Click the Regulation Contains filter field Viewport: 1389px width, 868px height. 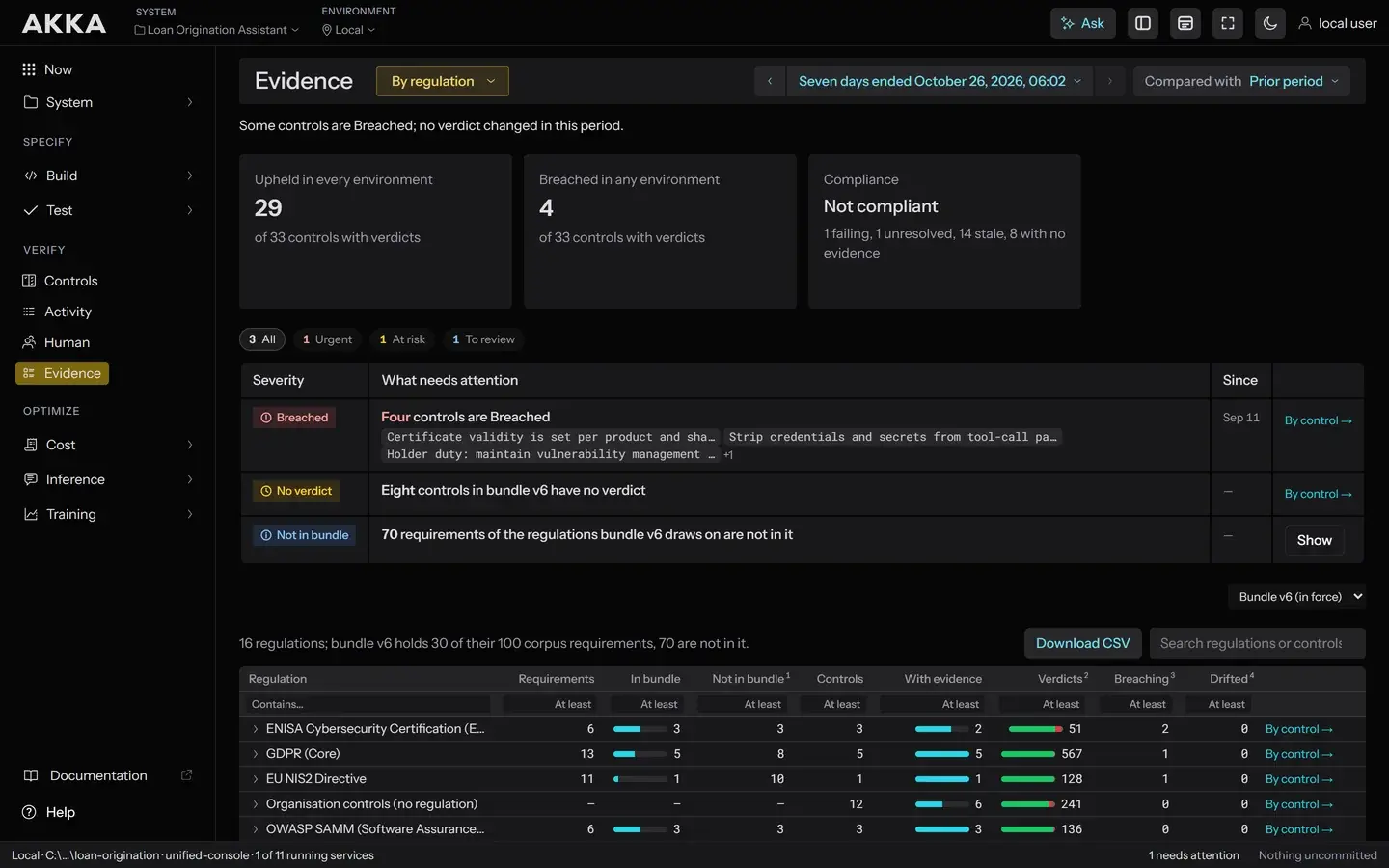[x=368, y=704]
